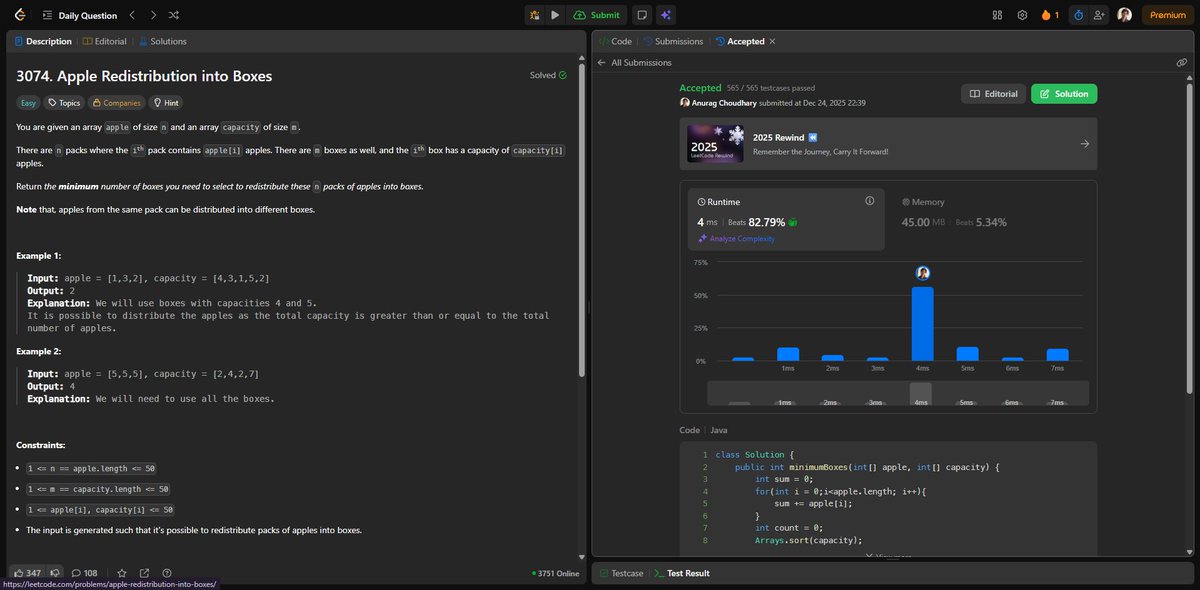Click the 4ms bar in runtime chart
This screenshot has height=590, width=1200.
click(x=922, y=324)
